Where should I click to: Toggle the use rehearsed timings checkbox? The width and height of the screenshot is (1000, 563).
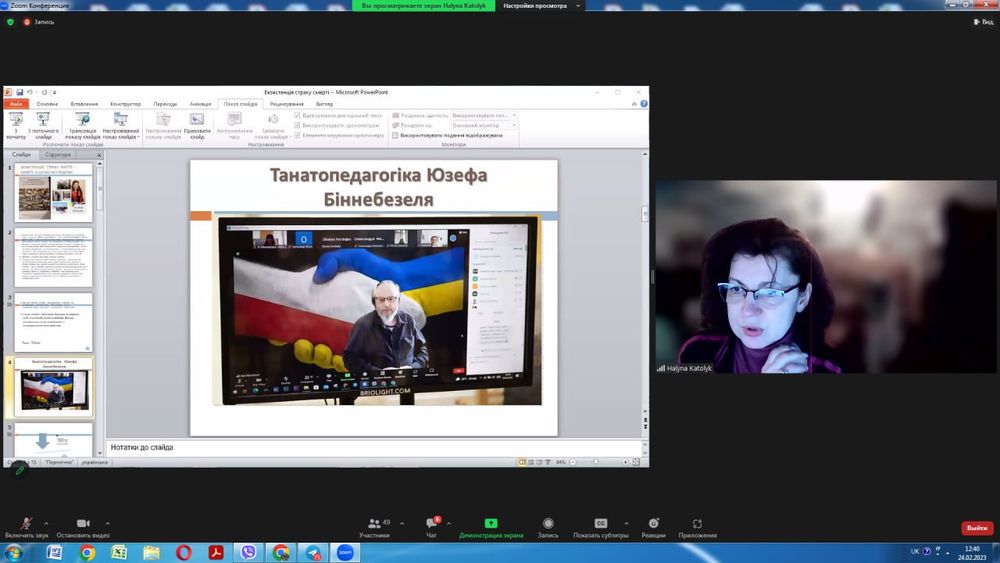coord(297,125)
